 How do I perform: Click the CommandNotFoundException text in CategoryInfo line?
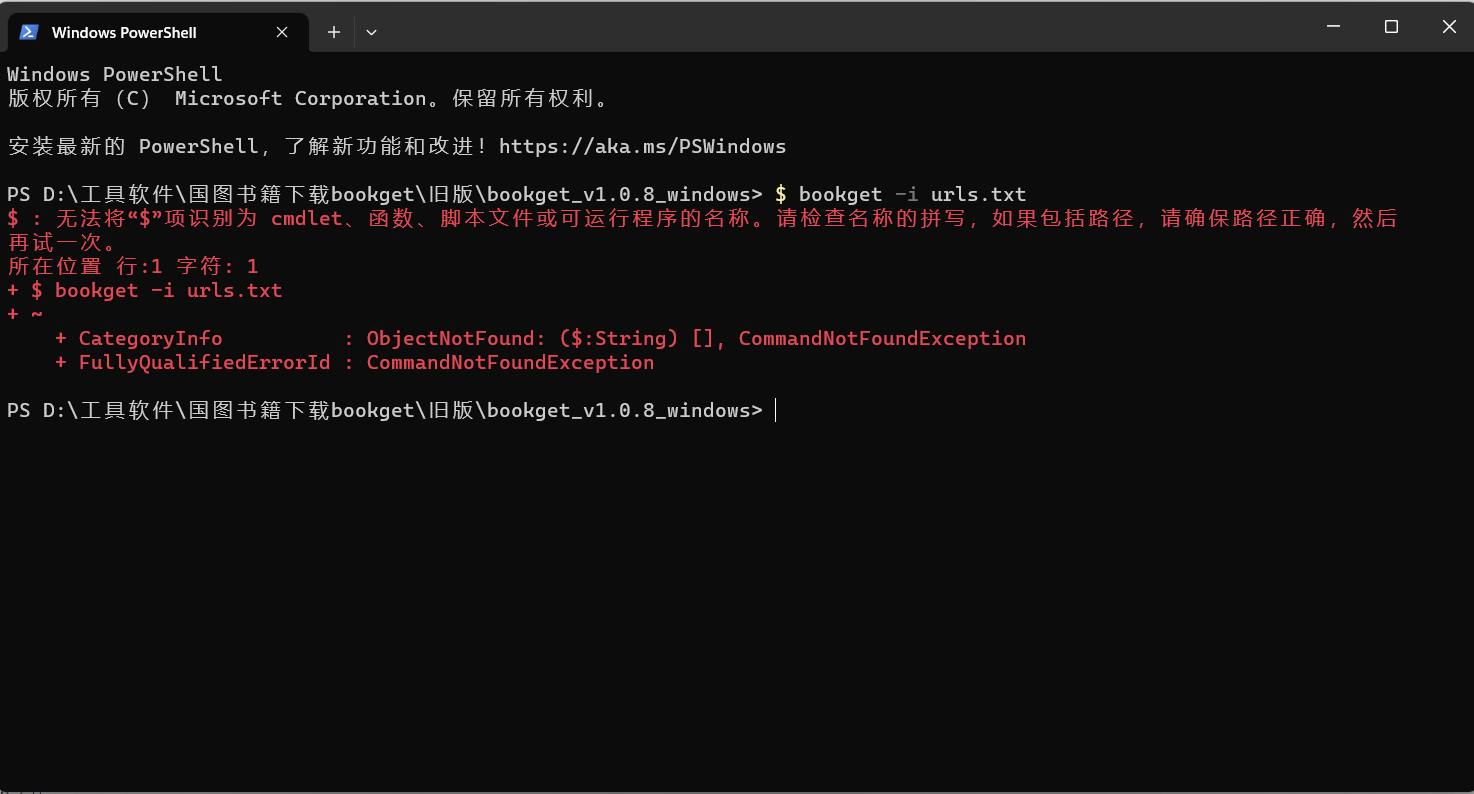882,339
